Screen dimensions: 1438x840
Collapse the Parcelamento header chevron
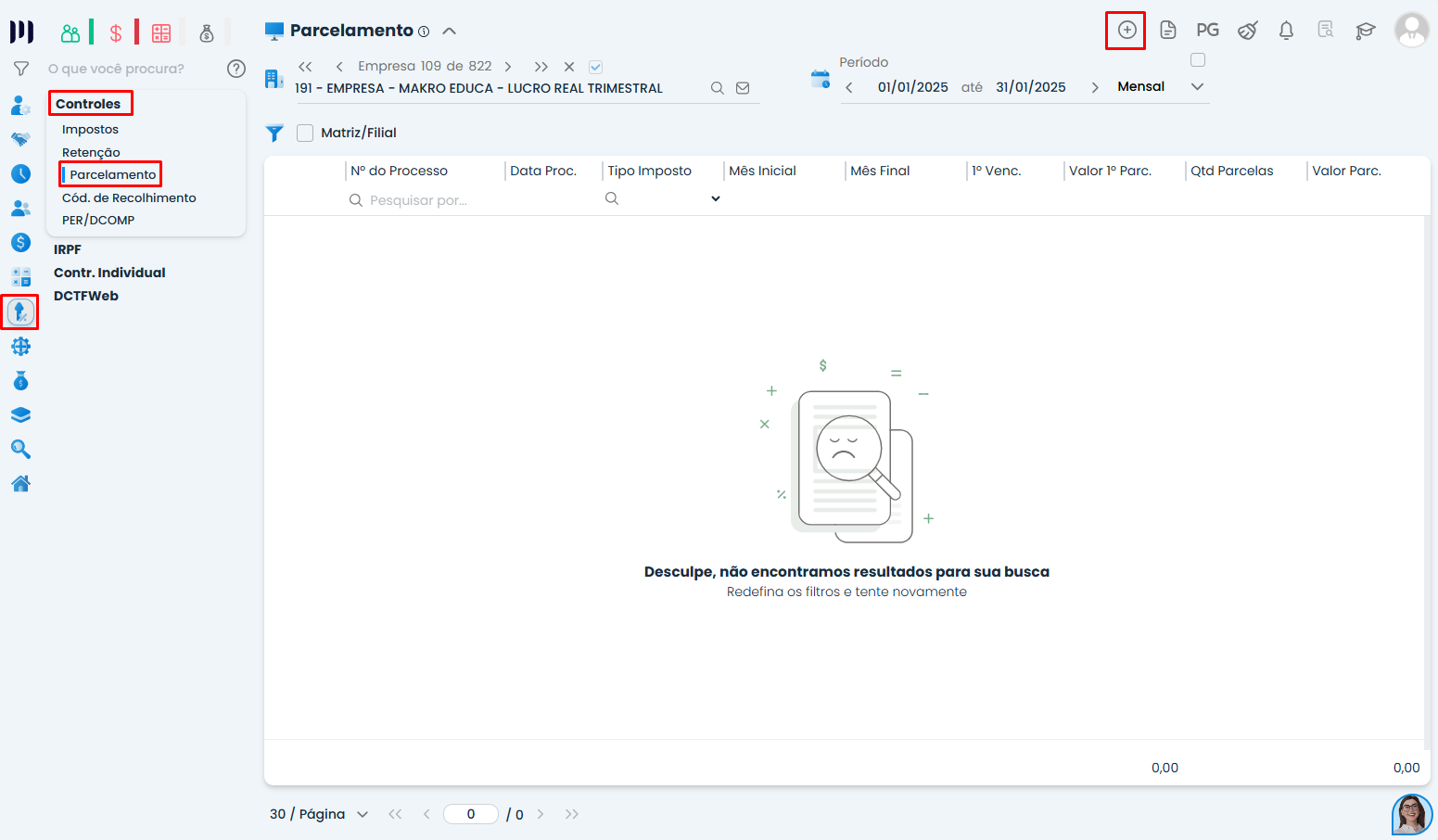point(450,31)
